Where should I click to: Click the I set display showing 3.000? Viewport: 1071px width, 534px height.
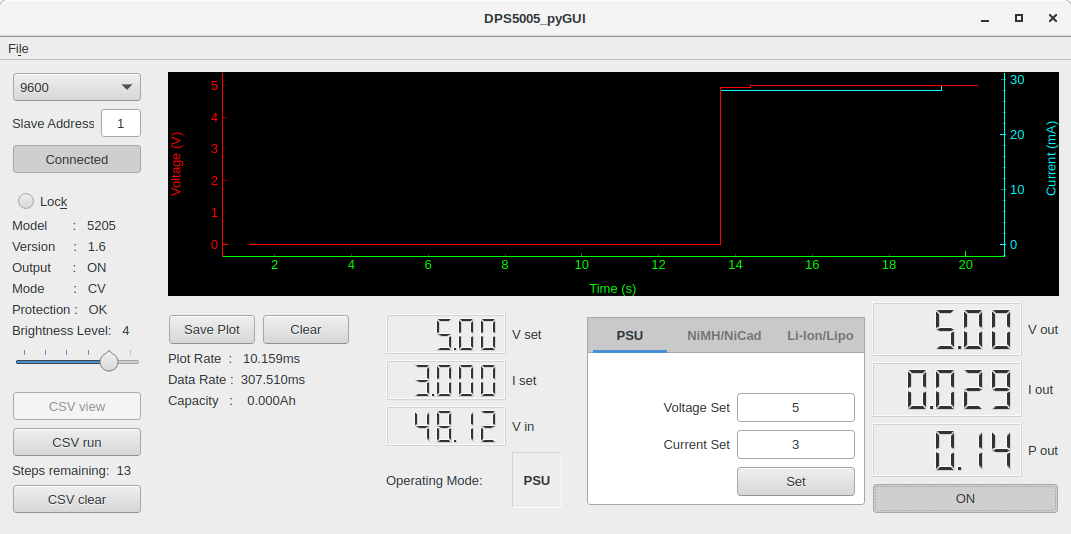pyautogui.click(x=445, y=380)
